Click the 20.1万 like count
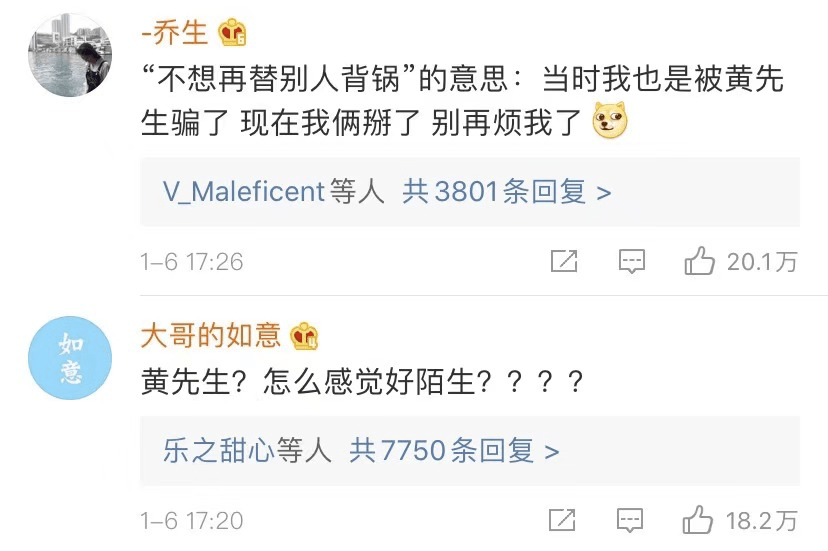 coord(762,262)
